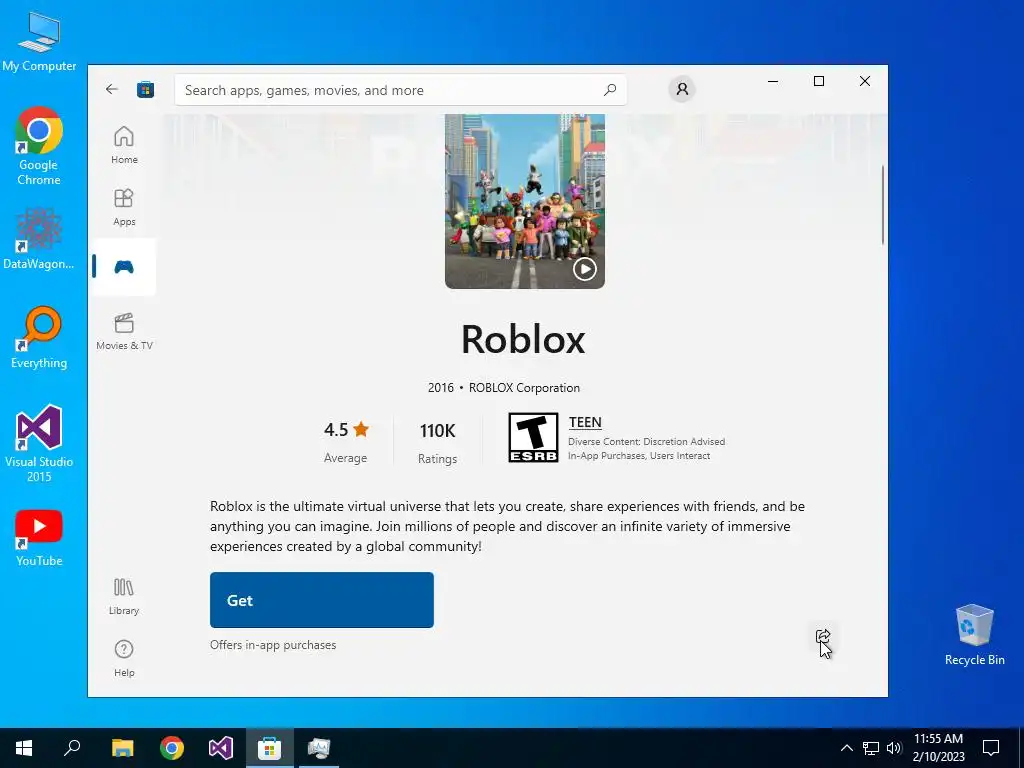
Task: Share the Roblox page via share icon
Action: point(823,636)
